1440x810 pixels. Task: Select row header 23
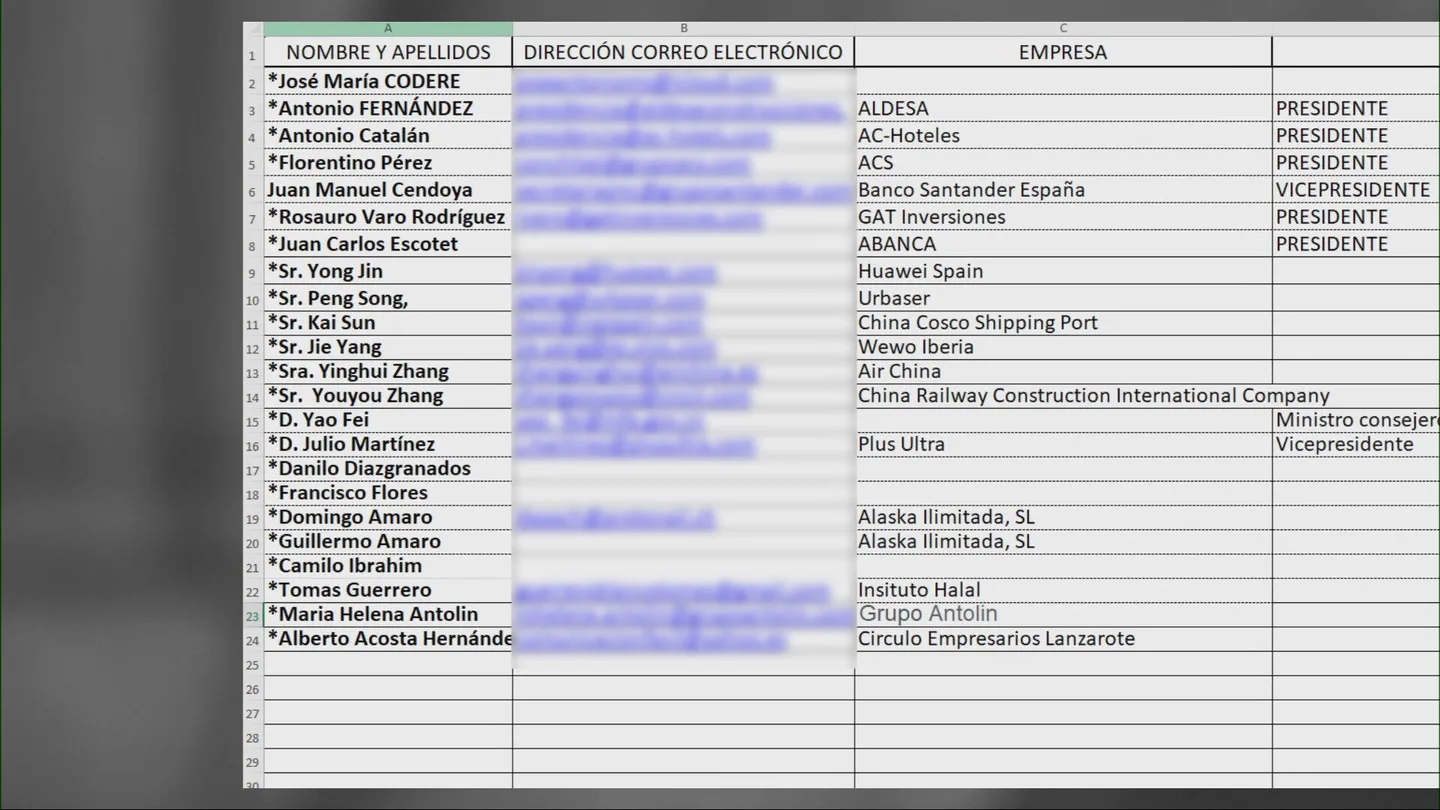253,615
